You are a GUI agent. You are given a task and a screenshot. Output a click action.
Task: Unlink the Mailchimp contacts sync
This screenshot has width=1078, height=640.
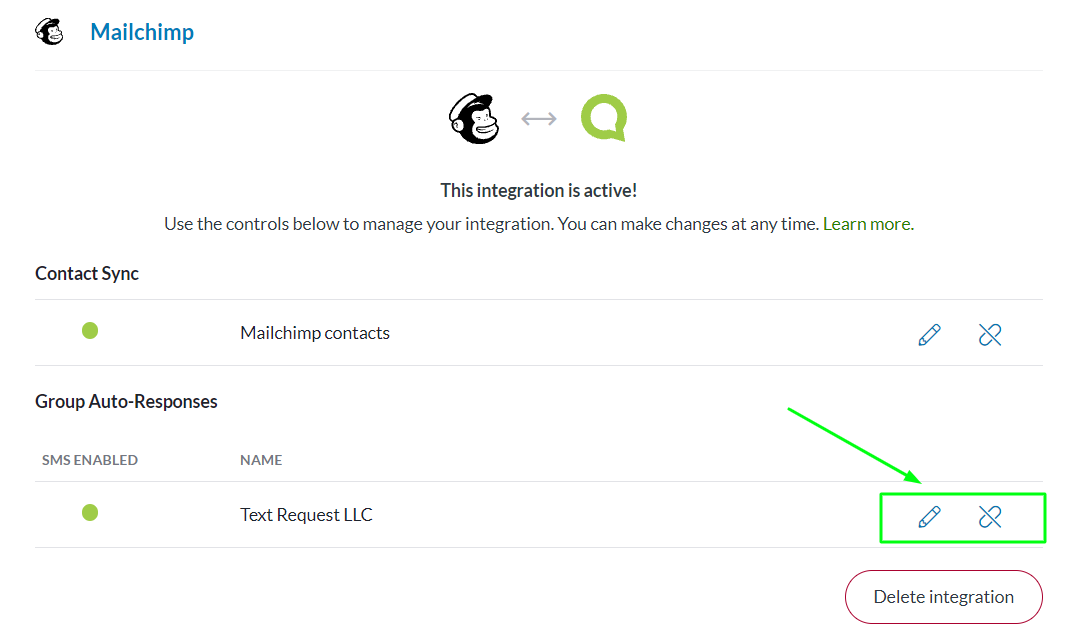pos(990,335)
